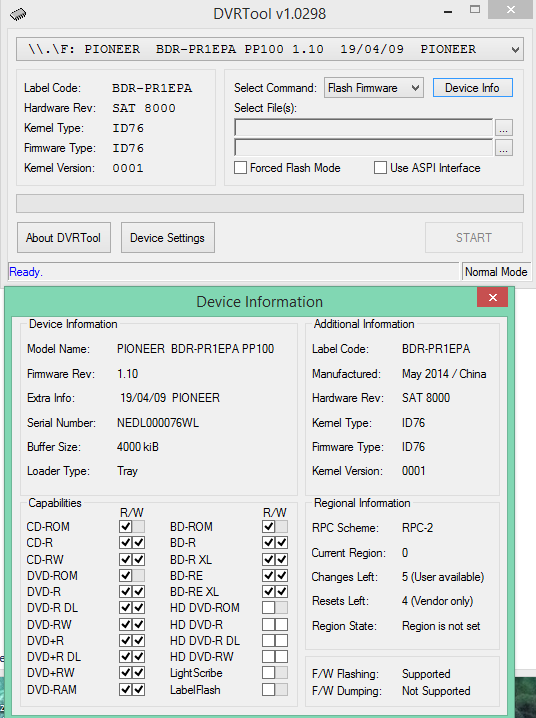The image size is (536, 718).
Task: Browse for the second firmware file
Action: coord(504,148)
